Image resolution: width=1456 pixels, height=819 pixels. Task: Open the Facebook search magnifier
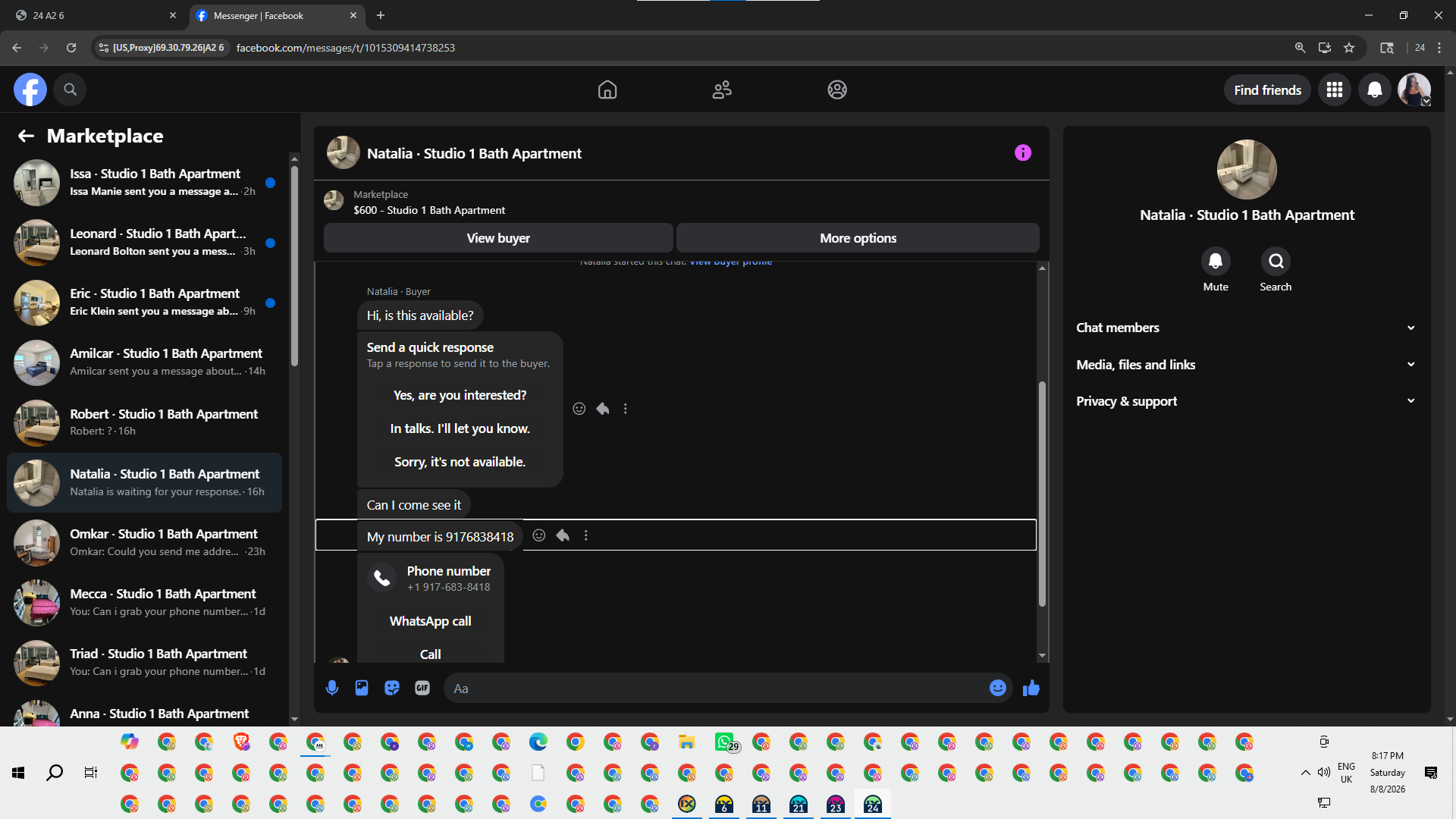click(x=70, y=89)
